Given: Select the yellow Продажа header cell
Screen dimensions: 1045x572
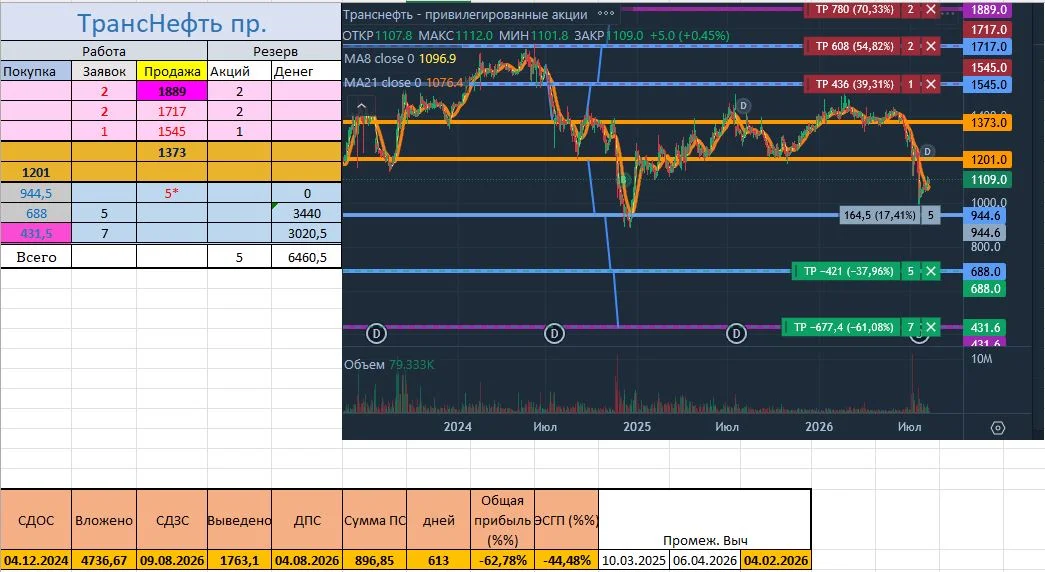Looking at the screenshot, I should pos(172,71).
